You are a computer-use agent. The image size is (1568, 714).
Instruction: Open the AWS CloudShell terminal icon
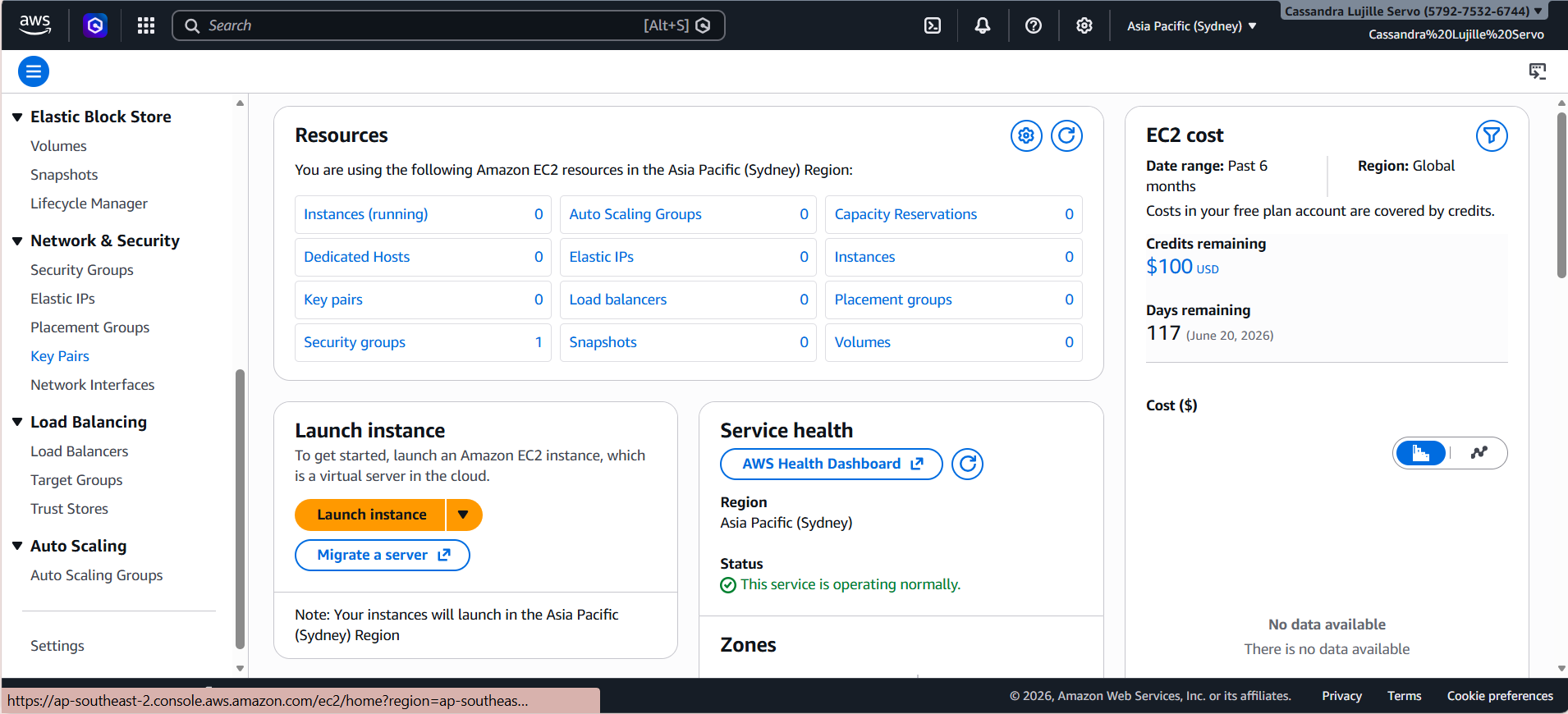click(x=933, y=25)
